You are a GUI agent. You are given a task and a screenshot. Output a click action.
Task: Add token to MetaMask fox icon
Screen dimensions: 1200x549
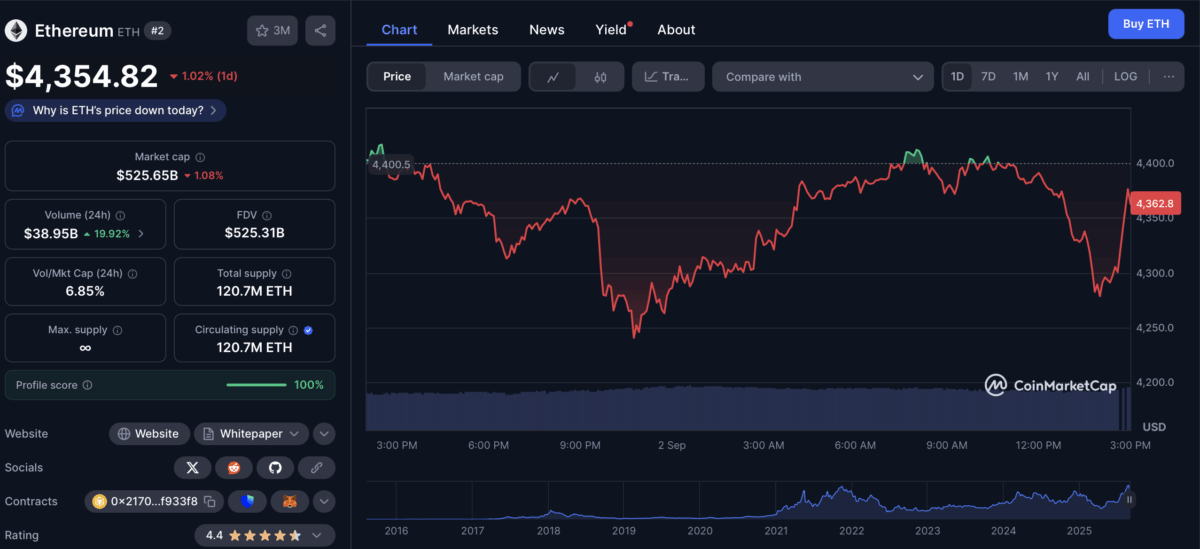[x=289, y=501]
